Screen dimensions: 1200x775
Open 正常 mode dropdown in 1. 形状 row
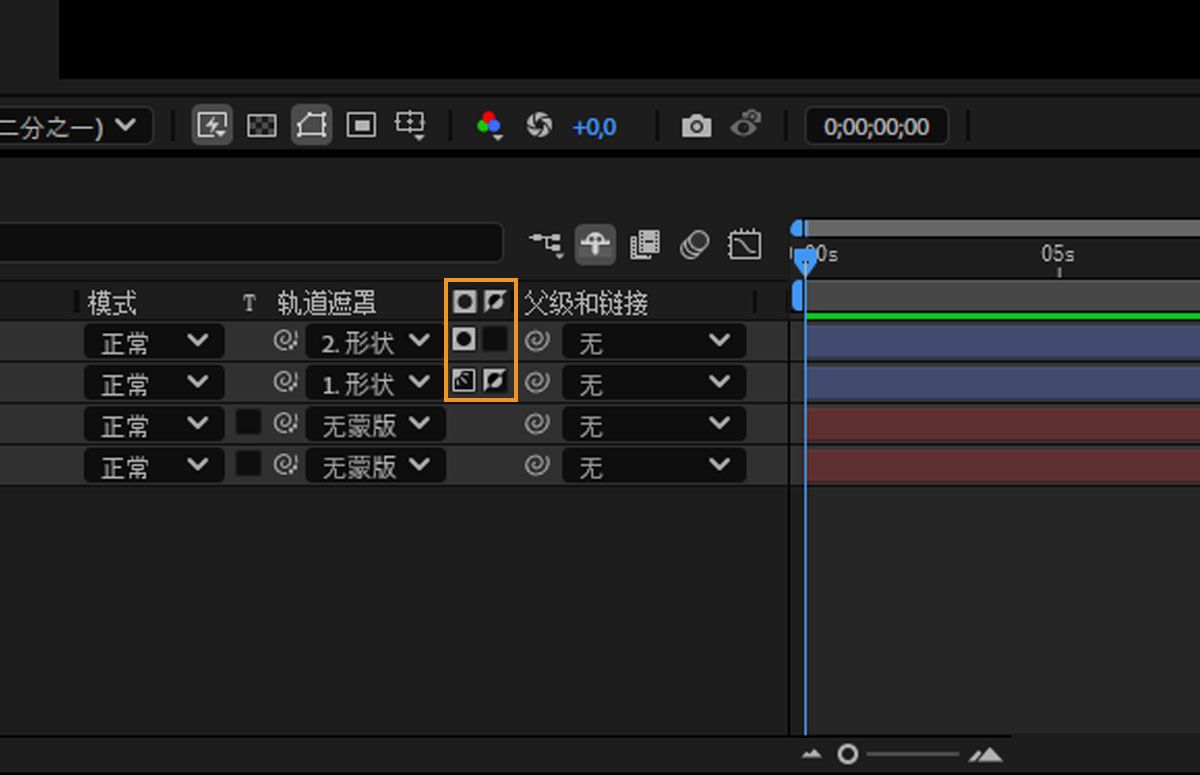click(x=154, y=384)
